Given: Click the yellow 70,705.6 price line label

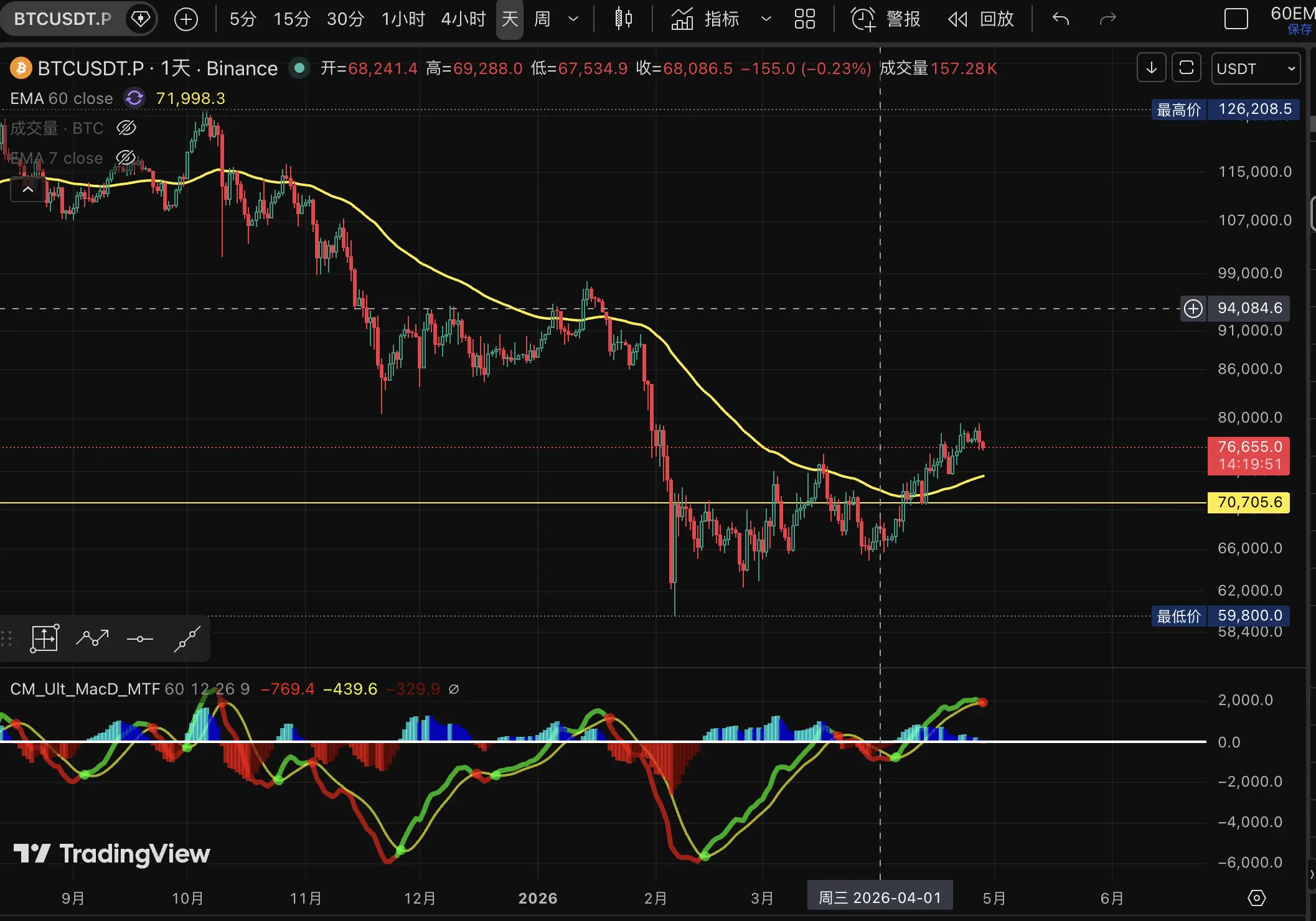Looking at the screenshot, I should (1248, 502).
